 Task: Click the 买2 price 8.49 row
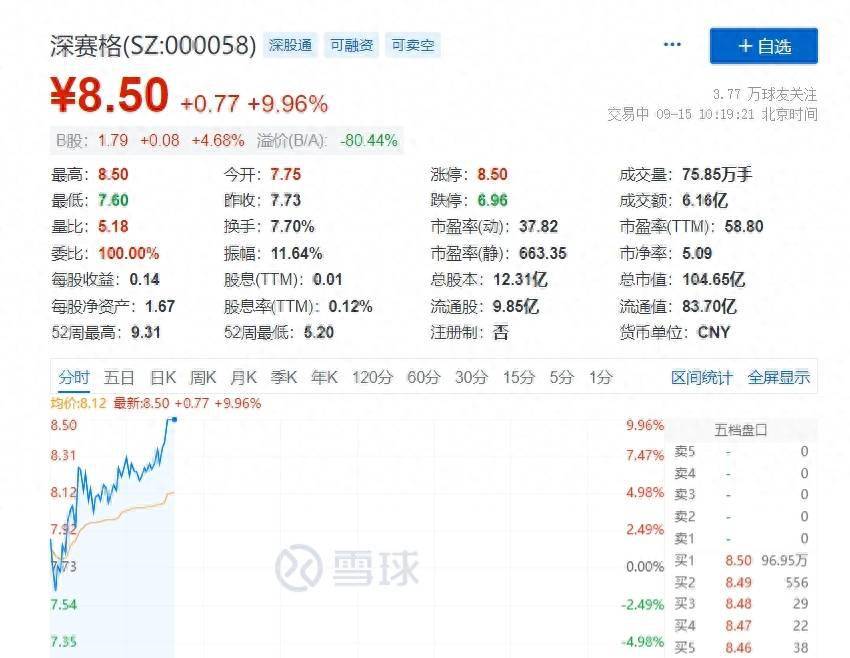[x=740, y=583]
